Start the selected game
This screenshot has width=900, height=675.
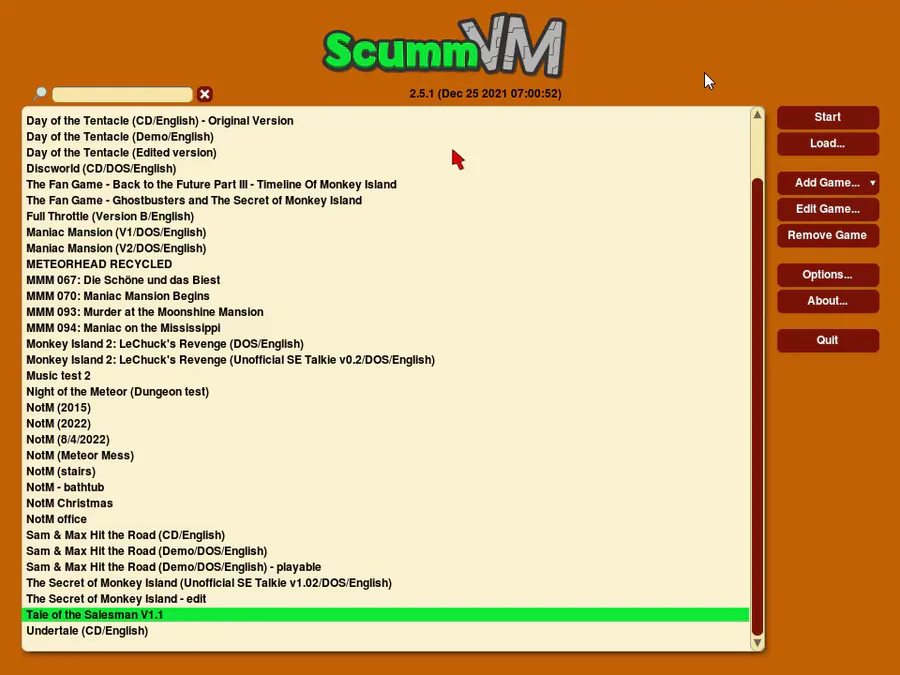coord(828,117)
